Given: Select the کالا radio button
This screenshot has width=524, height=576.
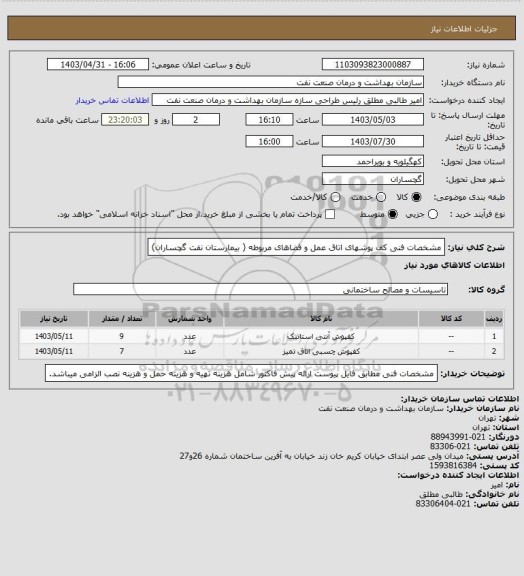Looking at the screenshot, I should 416,197.
